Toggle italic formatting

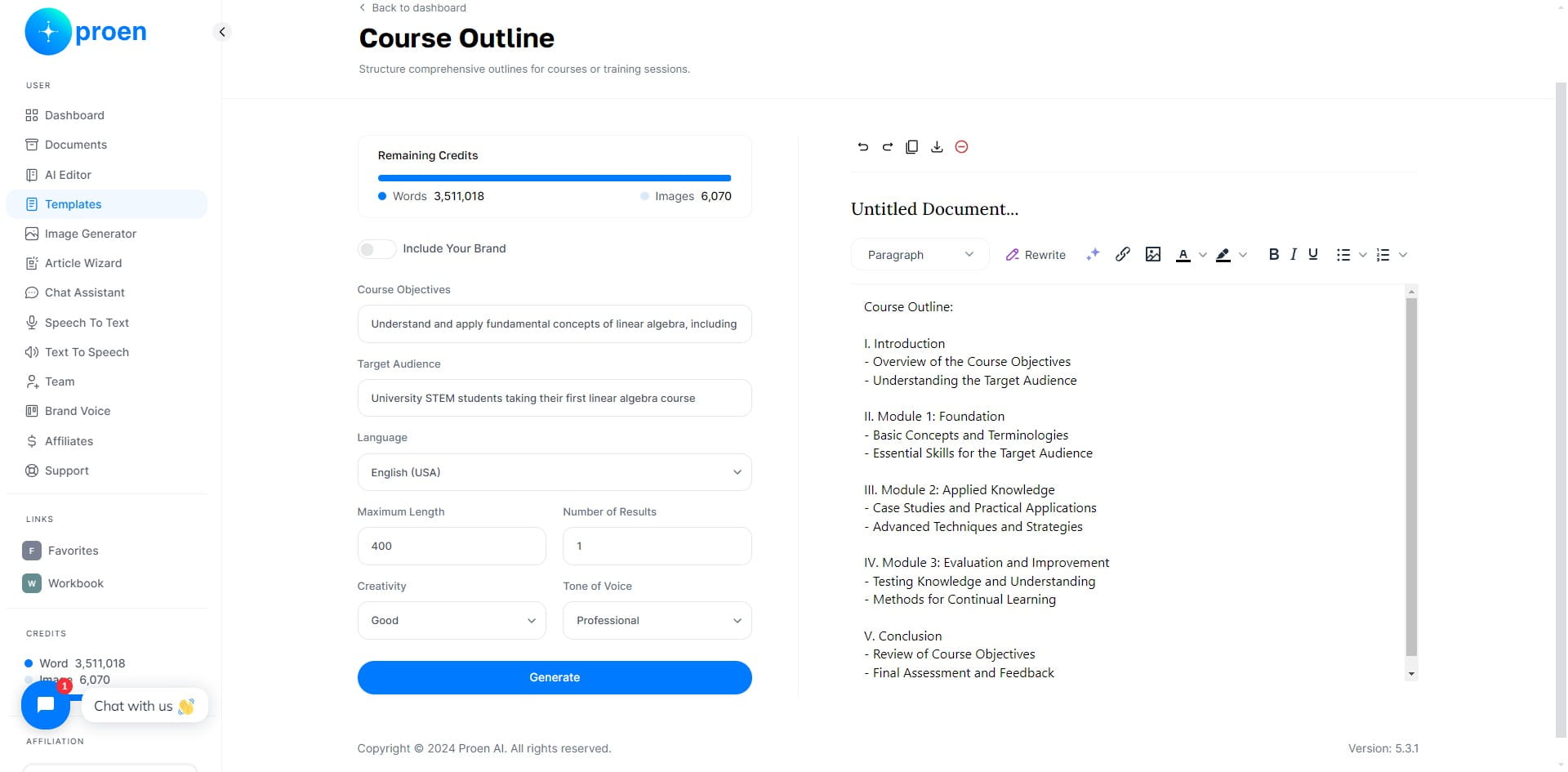tap(1294, 254)
